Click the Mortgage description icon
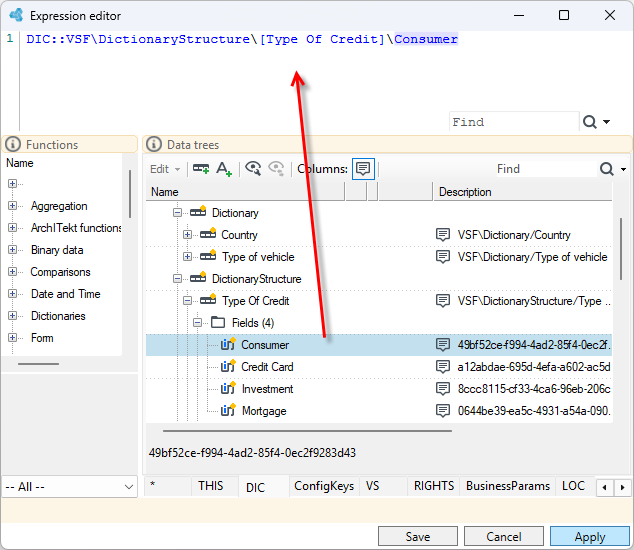Viewport: 634px width, 550px height. tap(443, 410)
